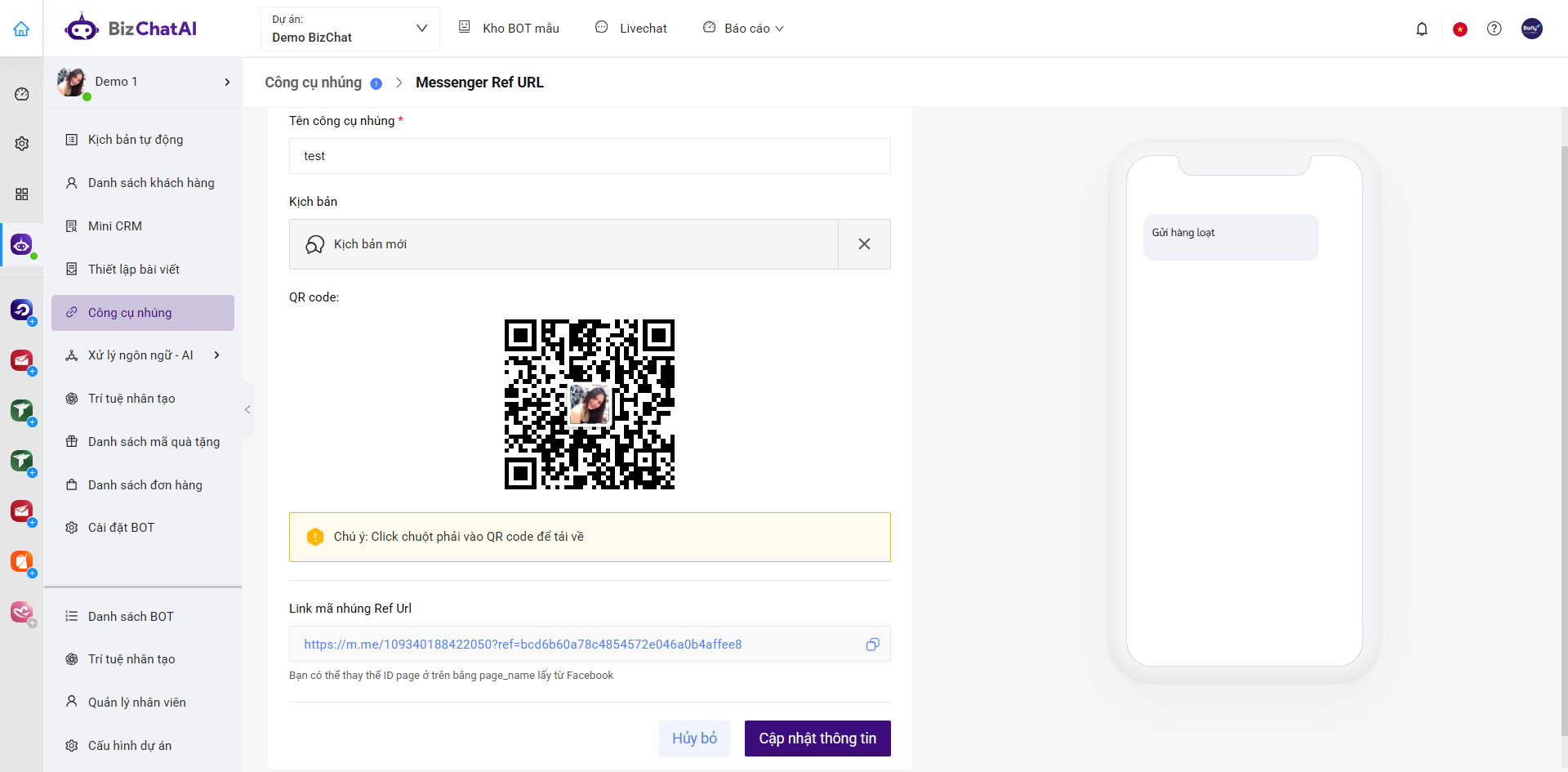Change language via Vietnam flag icon
This screenshot has width=1568, height=772.
coord(1460,29)
